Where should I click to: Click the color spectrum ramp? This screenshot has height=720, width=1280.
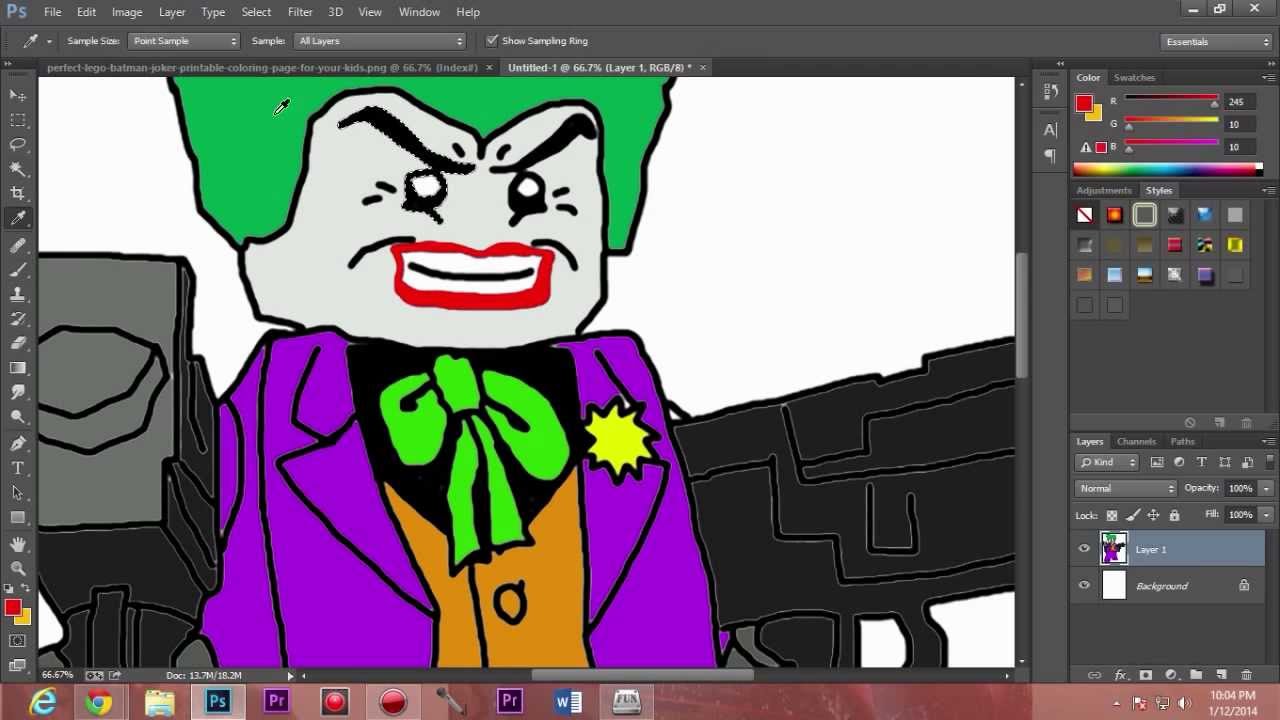(x=1168, y=170)
